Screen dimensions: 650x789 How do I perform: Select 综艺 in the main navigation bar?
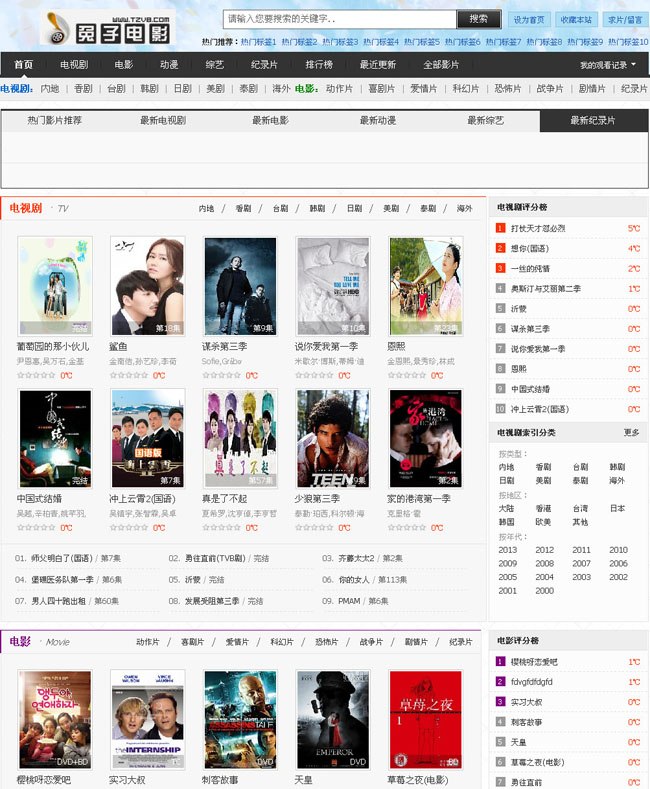tap(215, 64)
